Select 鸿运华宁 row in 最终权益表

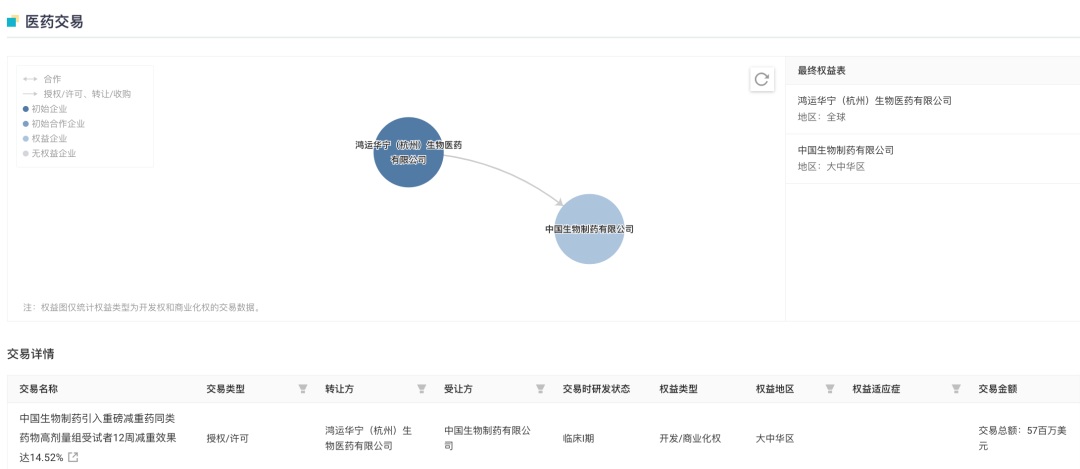(x=933, y=109)
